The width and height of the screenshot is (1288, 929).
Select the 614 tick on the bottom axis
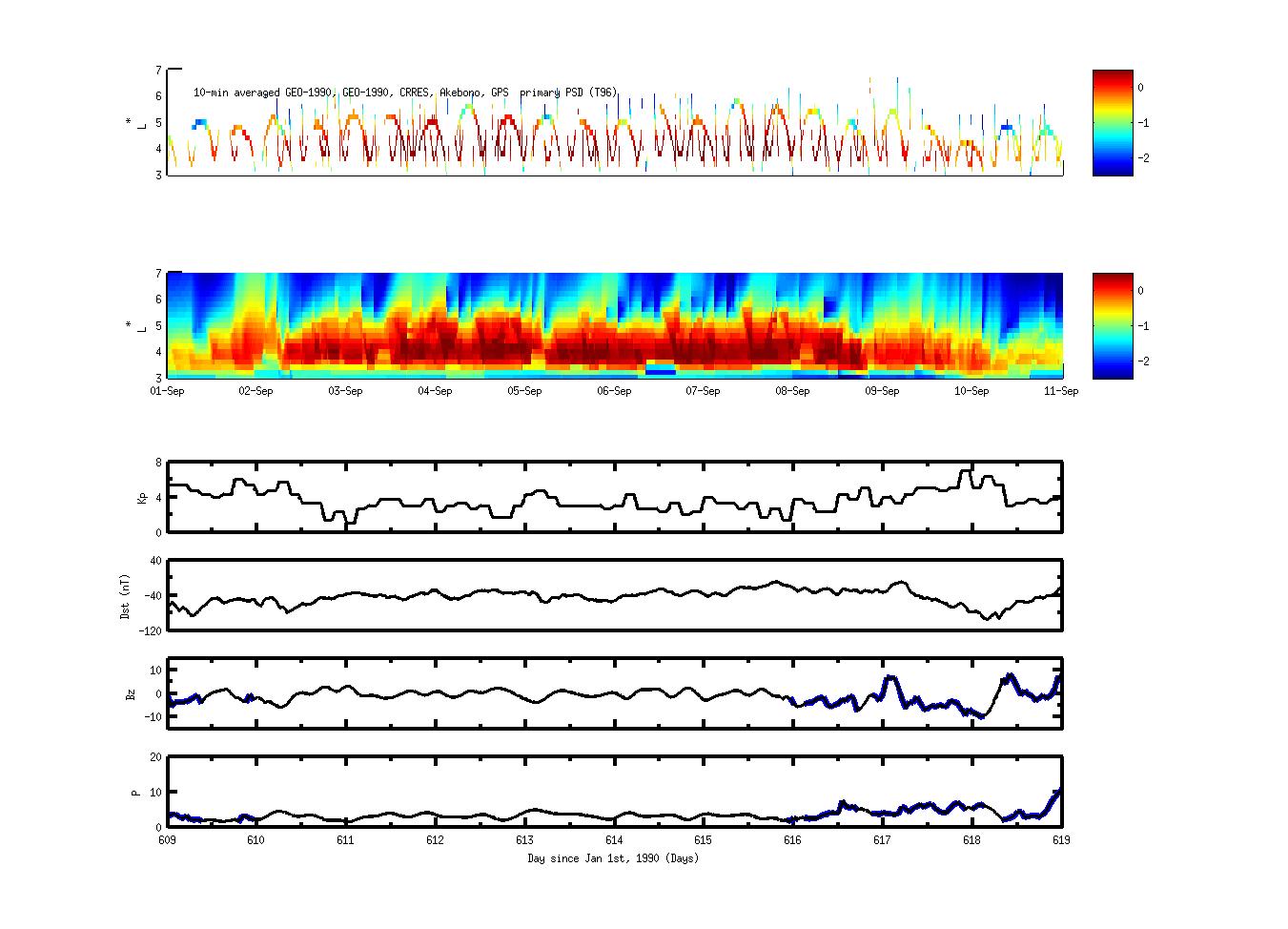coord(614,840)
